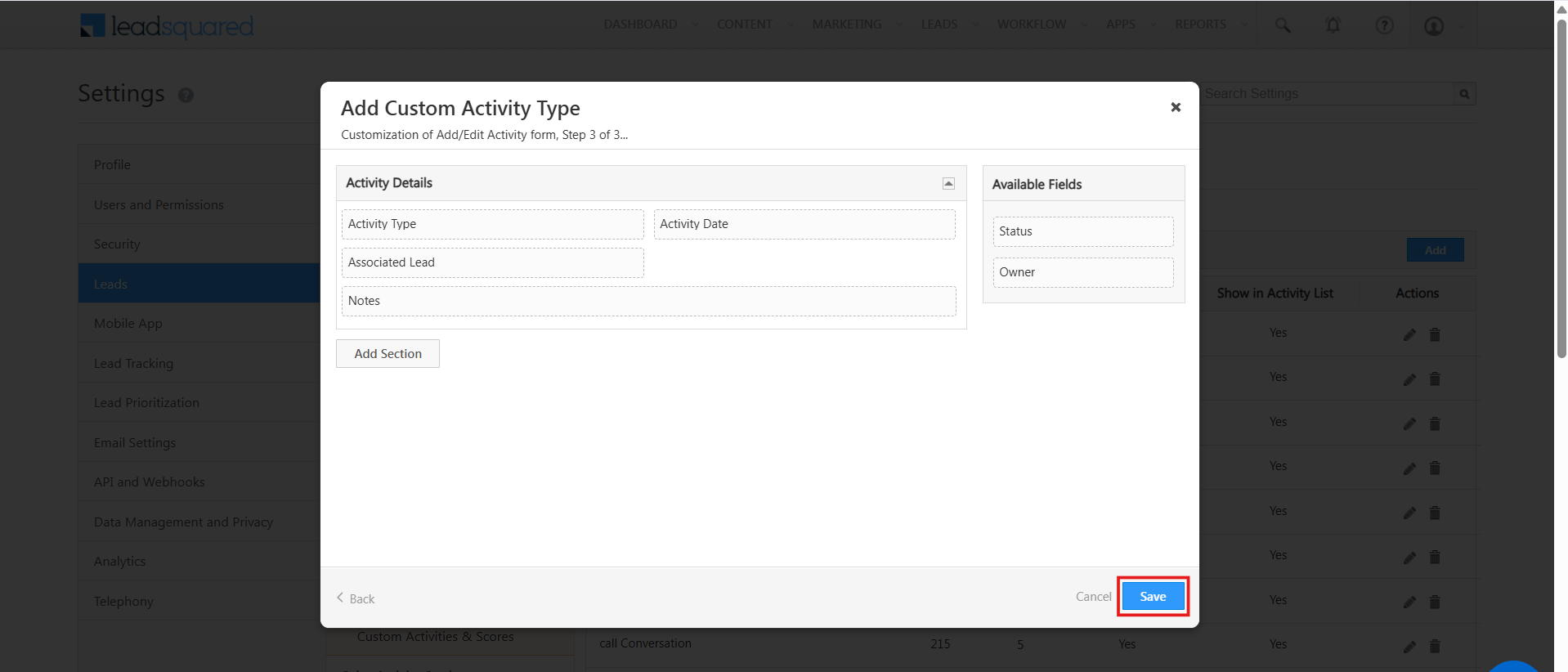
Task: Open the notifications bell icon
Action: coord(1333,25)
